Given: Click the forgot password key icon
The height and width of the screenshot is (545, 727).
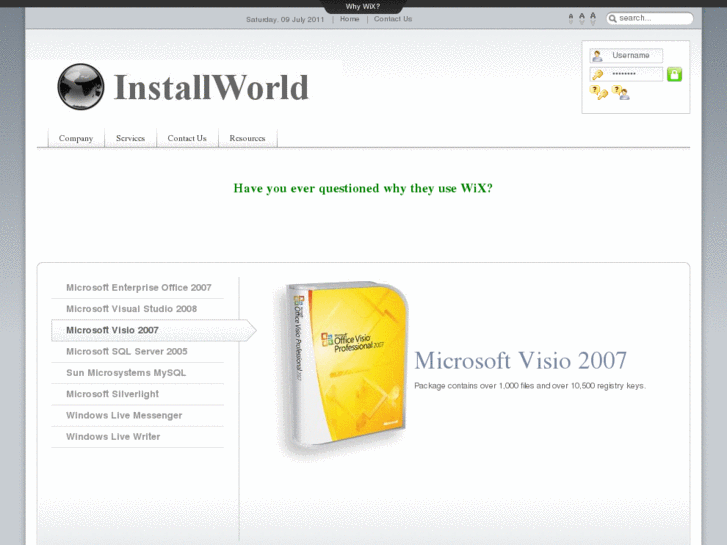Looking at the screenshot, I should pyautogui.click(x=599, y=92).
